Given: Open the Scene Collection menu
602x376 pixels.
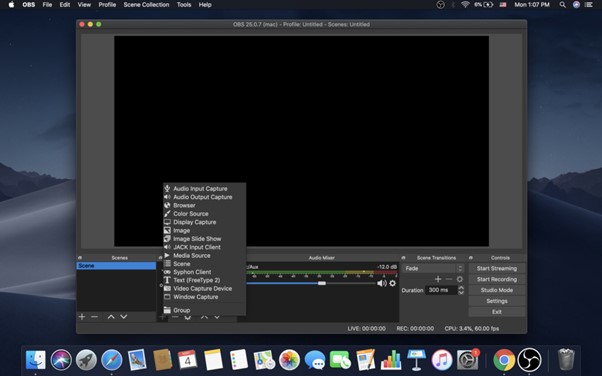Looking at the screenshot, I should 146,5.
